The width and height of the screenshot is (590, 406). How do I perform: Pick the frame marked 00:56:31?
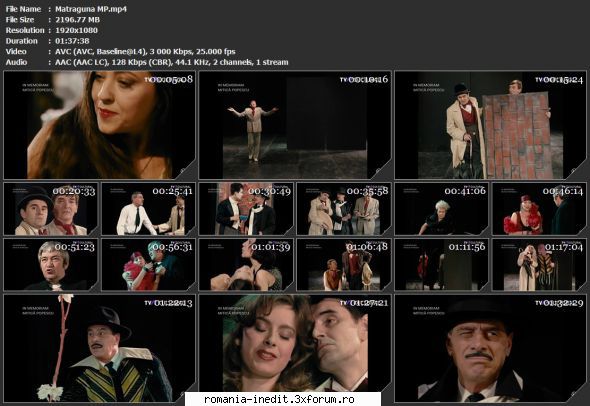(149, 265)
